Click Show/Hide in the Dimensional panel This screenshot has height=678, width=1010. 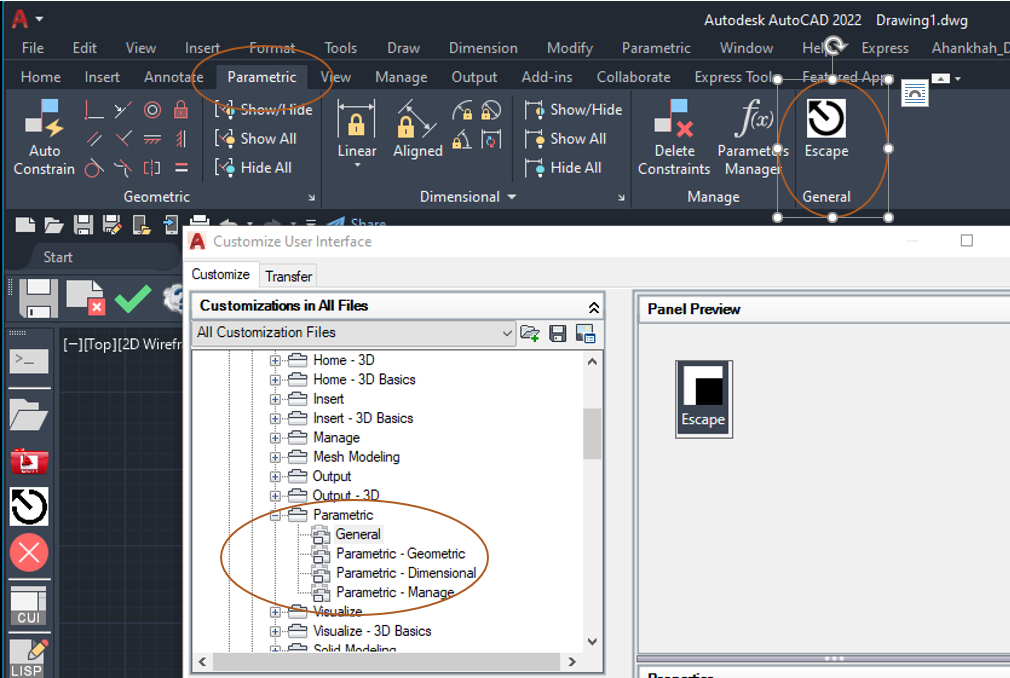pyautogui.click(x=573, y=109)
